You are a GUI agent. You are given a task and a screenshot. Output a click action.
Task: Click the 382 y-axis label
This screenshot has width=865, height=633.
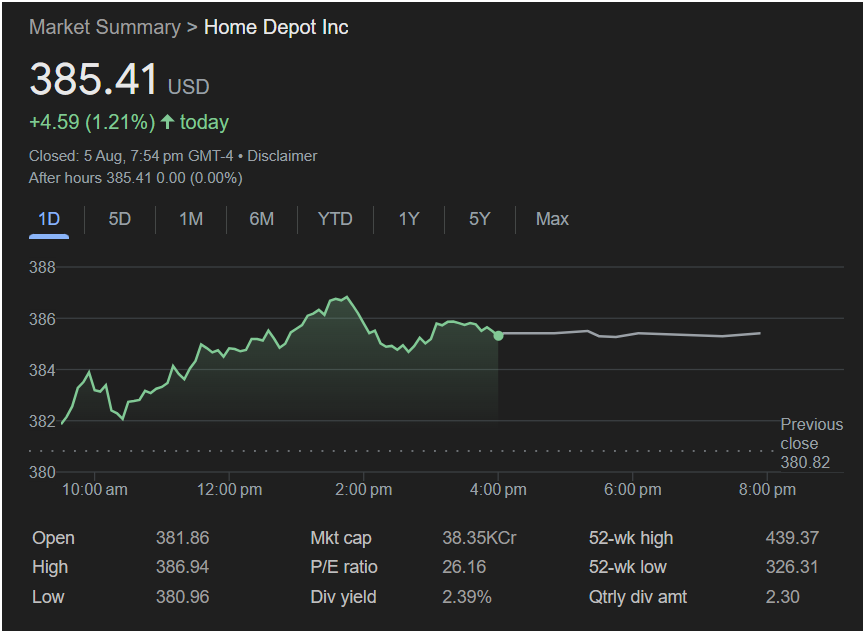[x=42, y=422]
